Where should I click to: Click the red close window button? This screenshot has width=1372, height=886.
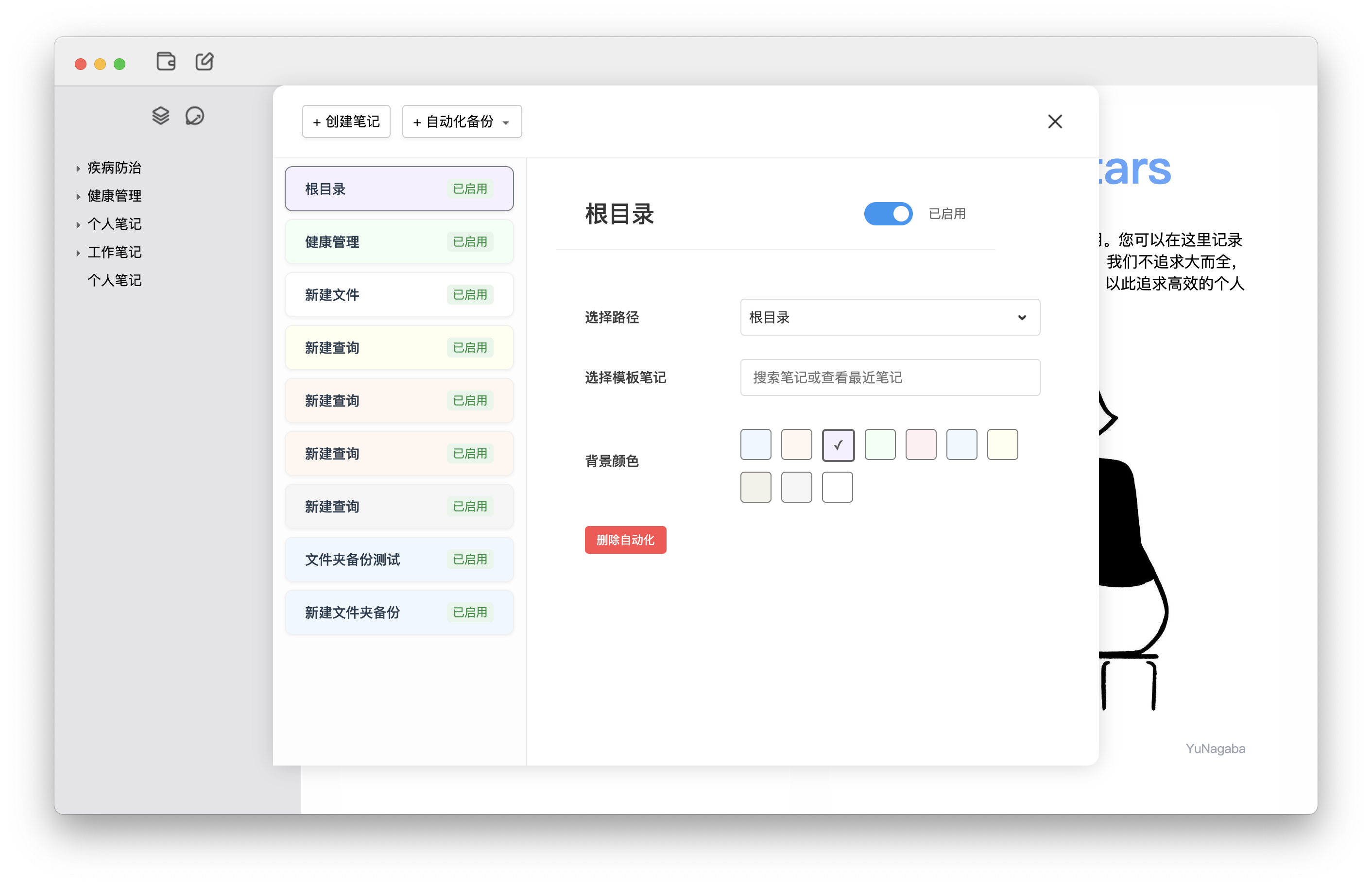click(81, 64)
